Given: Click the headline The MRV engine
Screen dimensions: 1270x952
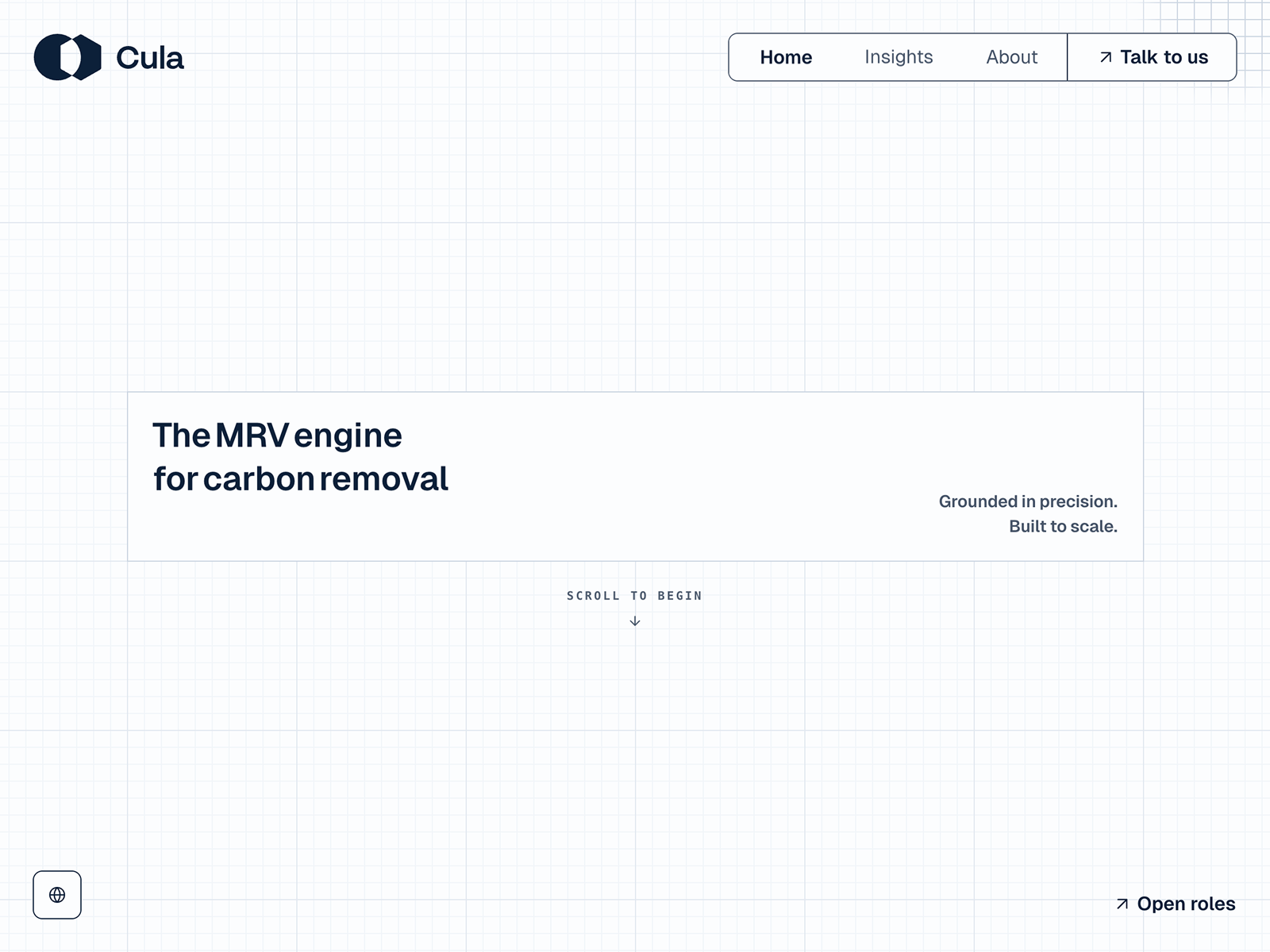Looking at the screenshot, I should point(277,436).
